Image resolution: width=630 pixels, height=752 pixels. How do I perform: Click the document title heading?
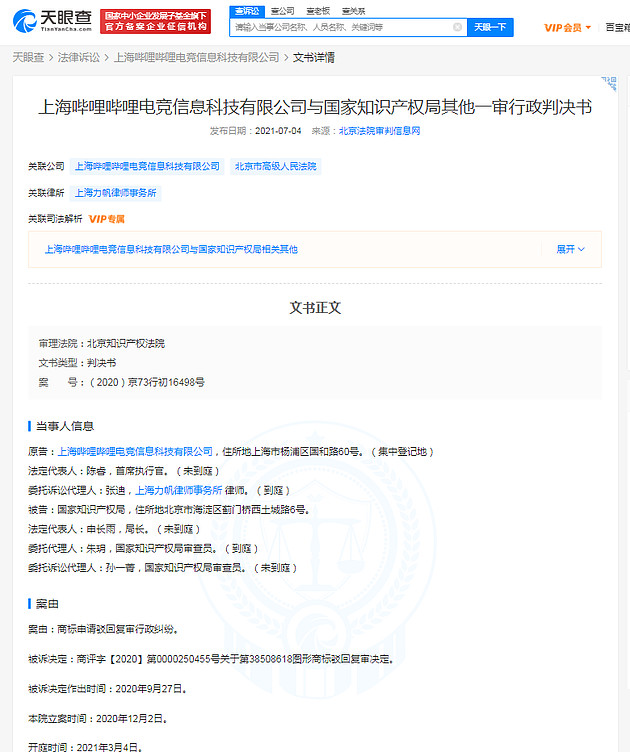click(x=315, y=107)
